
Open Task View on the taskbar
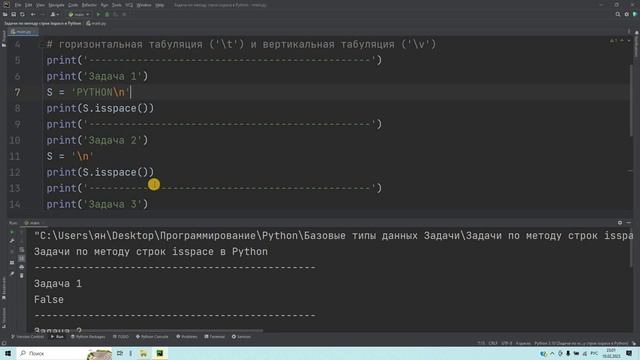pos(120,353)
